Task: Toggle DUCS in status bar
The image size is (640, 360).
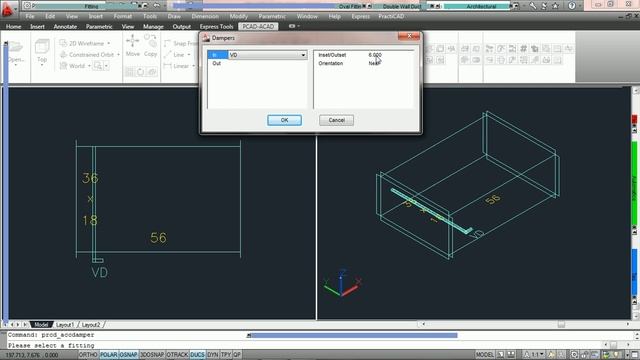Action: (198, 355)
